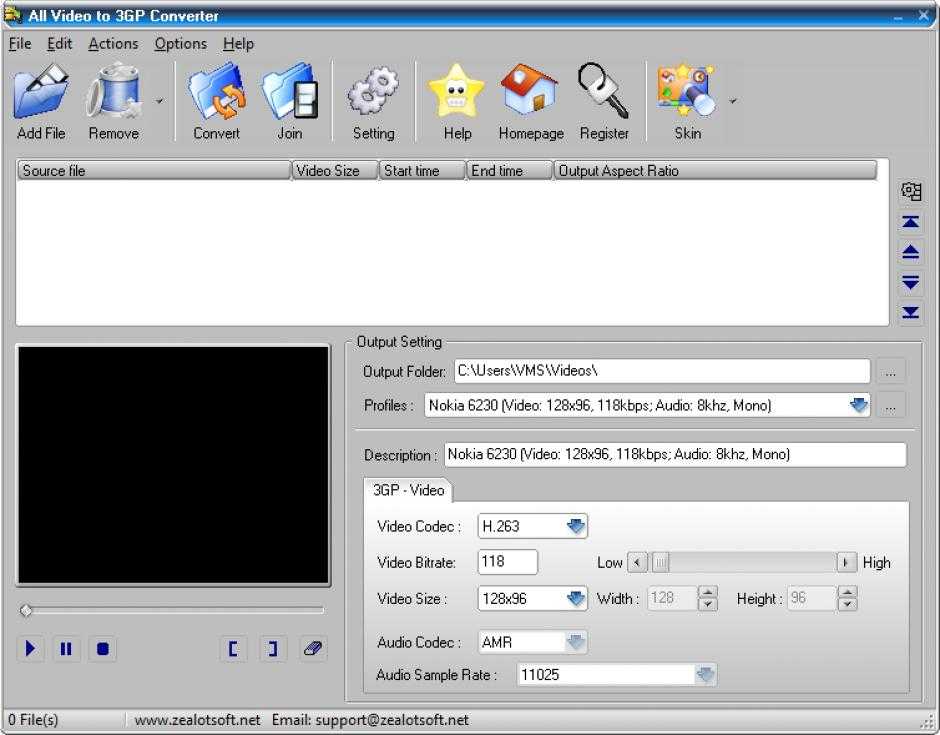Screen dimensions: 940x735
Task: Expand the Skin dropdown arrow
Action: click(x=733, y=101)
